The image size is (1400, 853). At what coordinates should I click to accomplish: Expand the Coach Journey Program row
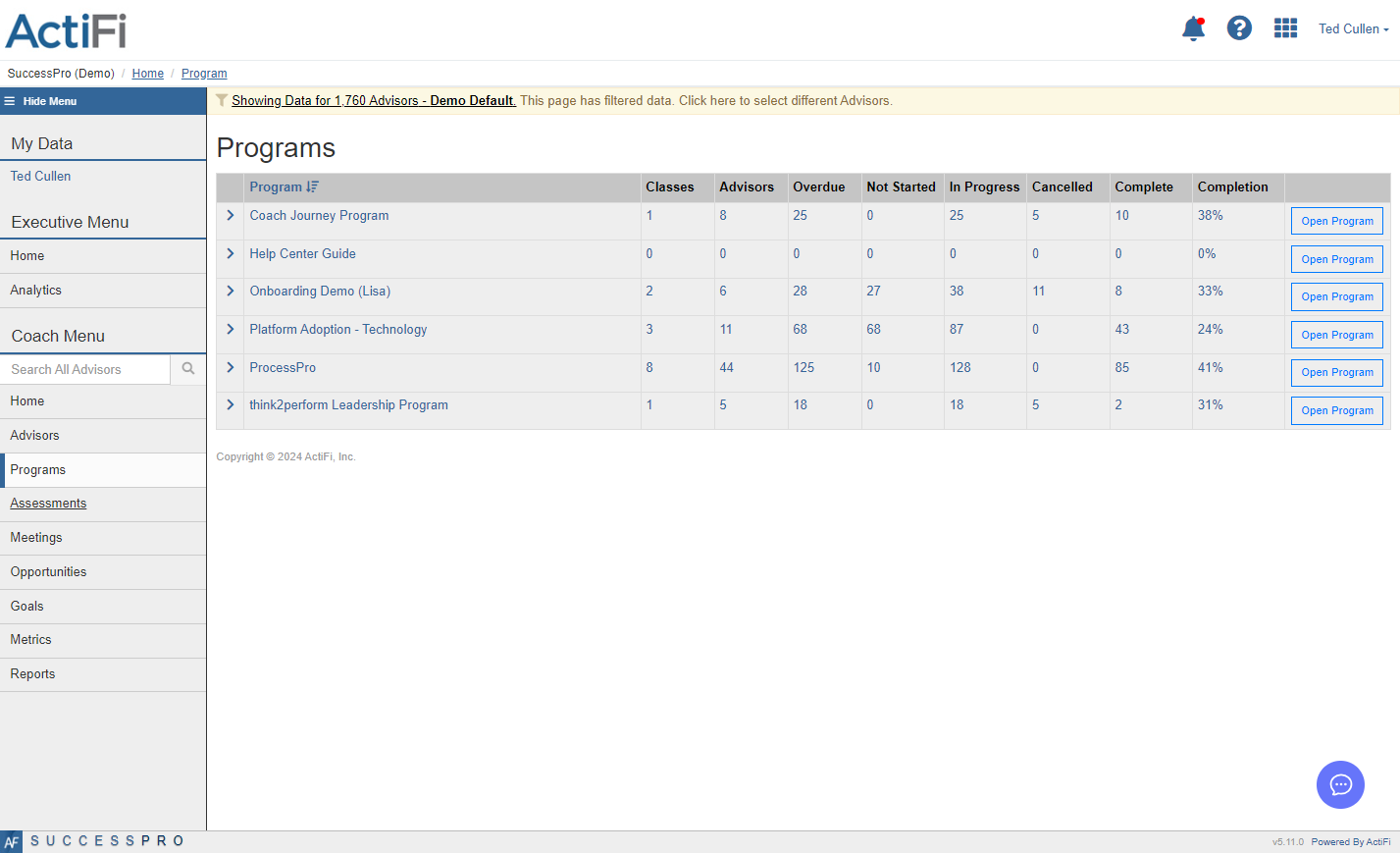[231, 215]
